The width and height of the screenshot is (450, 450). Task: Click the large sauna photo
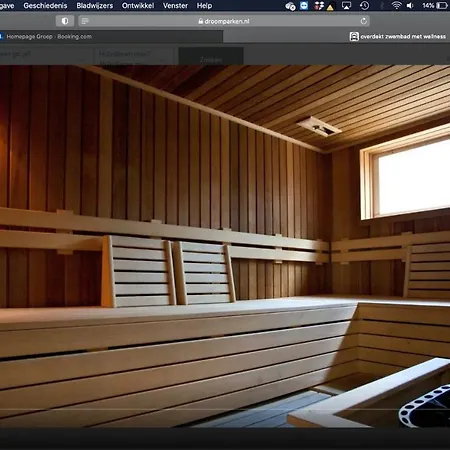[x=225, y=246]
